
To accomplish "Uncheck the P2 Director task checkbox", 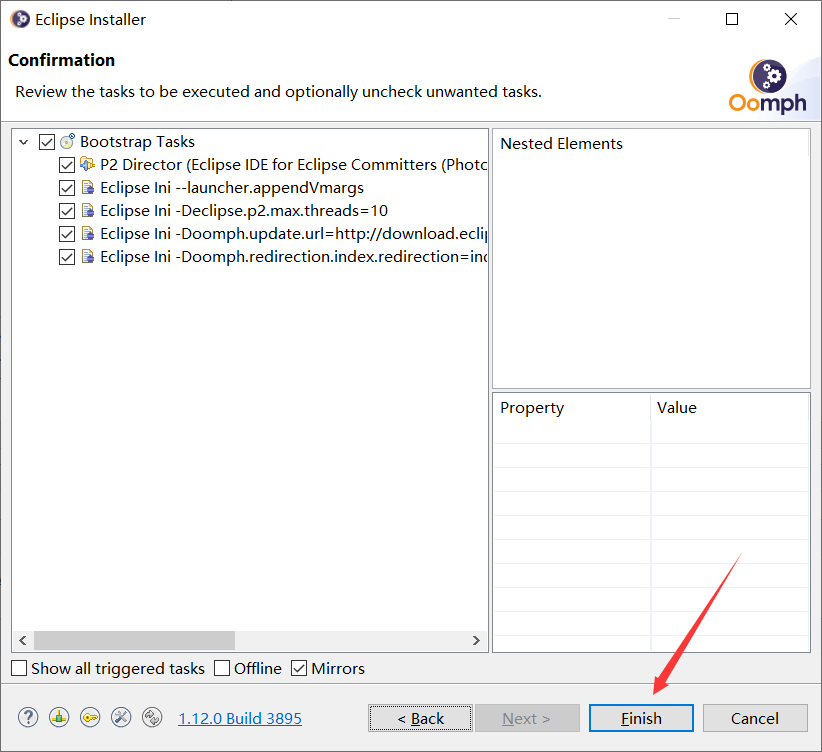I will pos(67,165).
